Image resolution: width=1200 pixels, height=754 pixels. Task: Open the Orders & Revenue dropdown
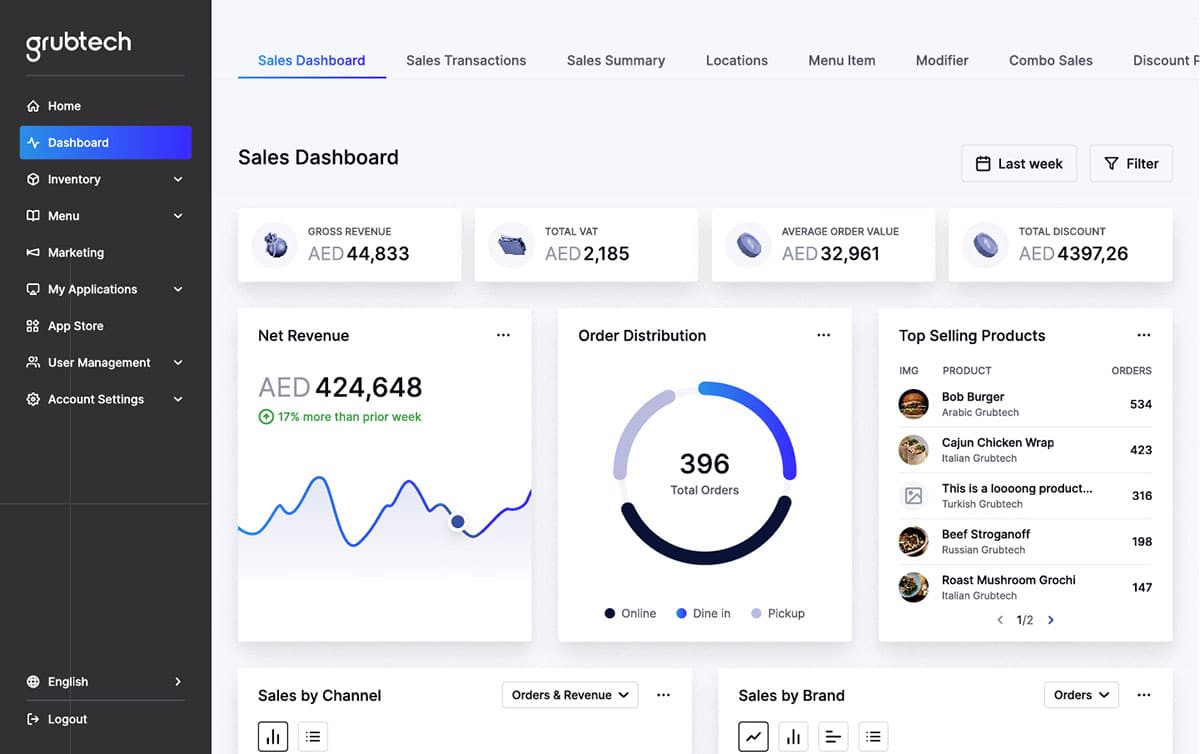point(569,695)
